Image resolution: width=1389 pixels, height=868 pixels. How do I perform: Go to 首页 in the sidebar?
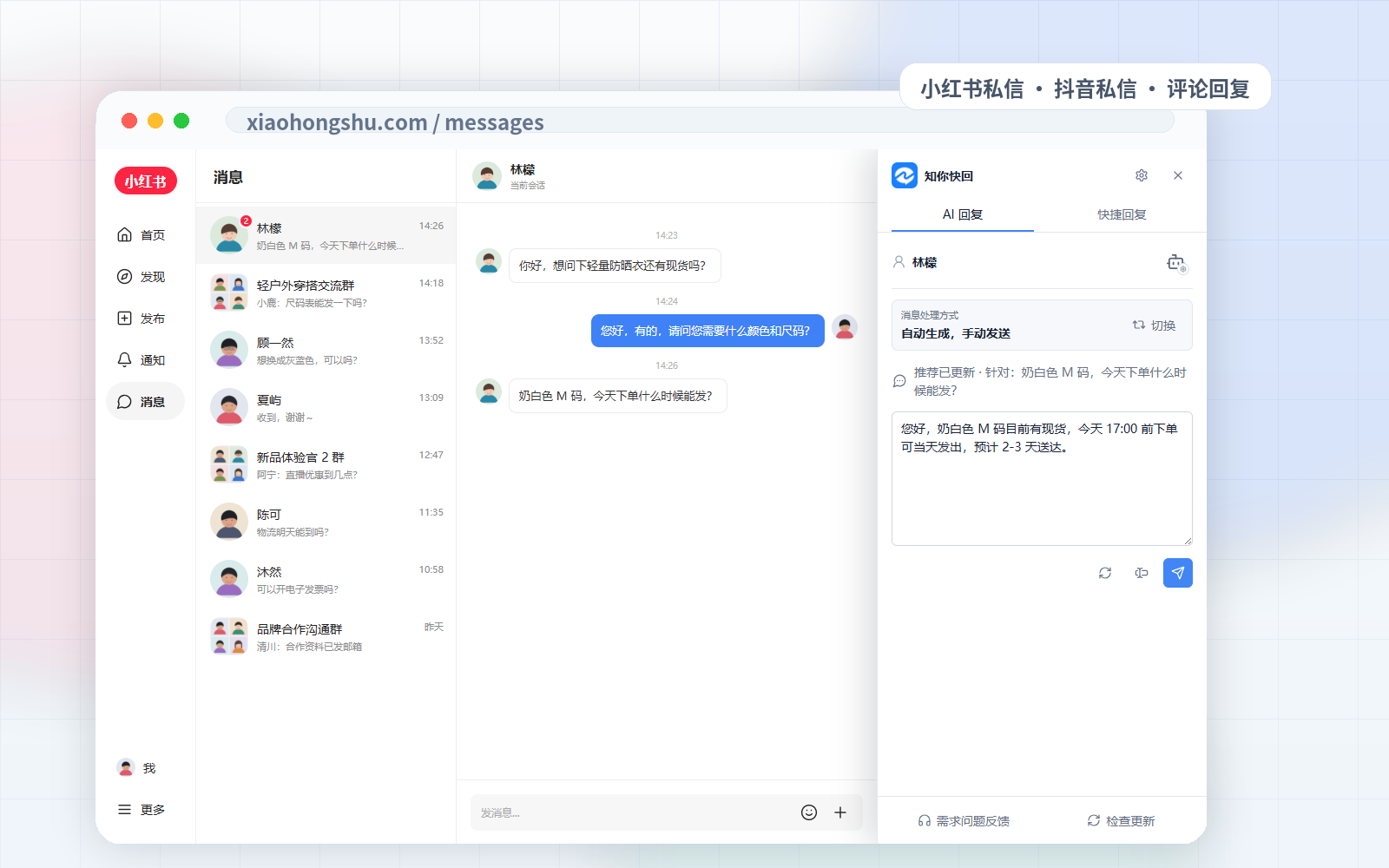click(x=142, y=235)
